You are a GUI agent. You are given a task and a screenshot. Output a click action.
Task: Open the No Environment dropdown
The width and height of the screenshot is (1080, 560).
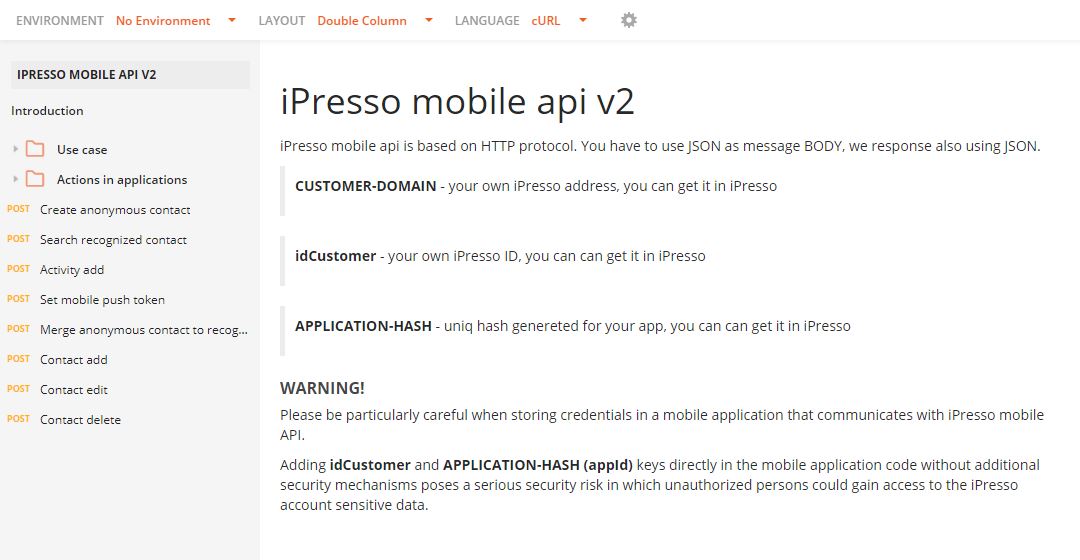coord(176,21)
